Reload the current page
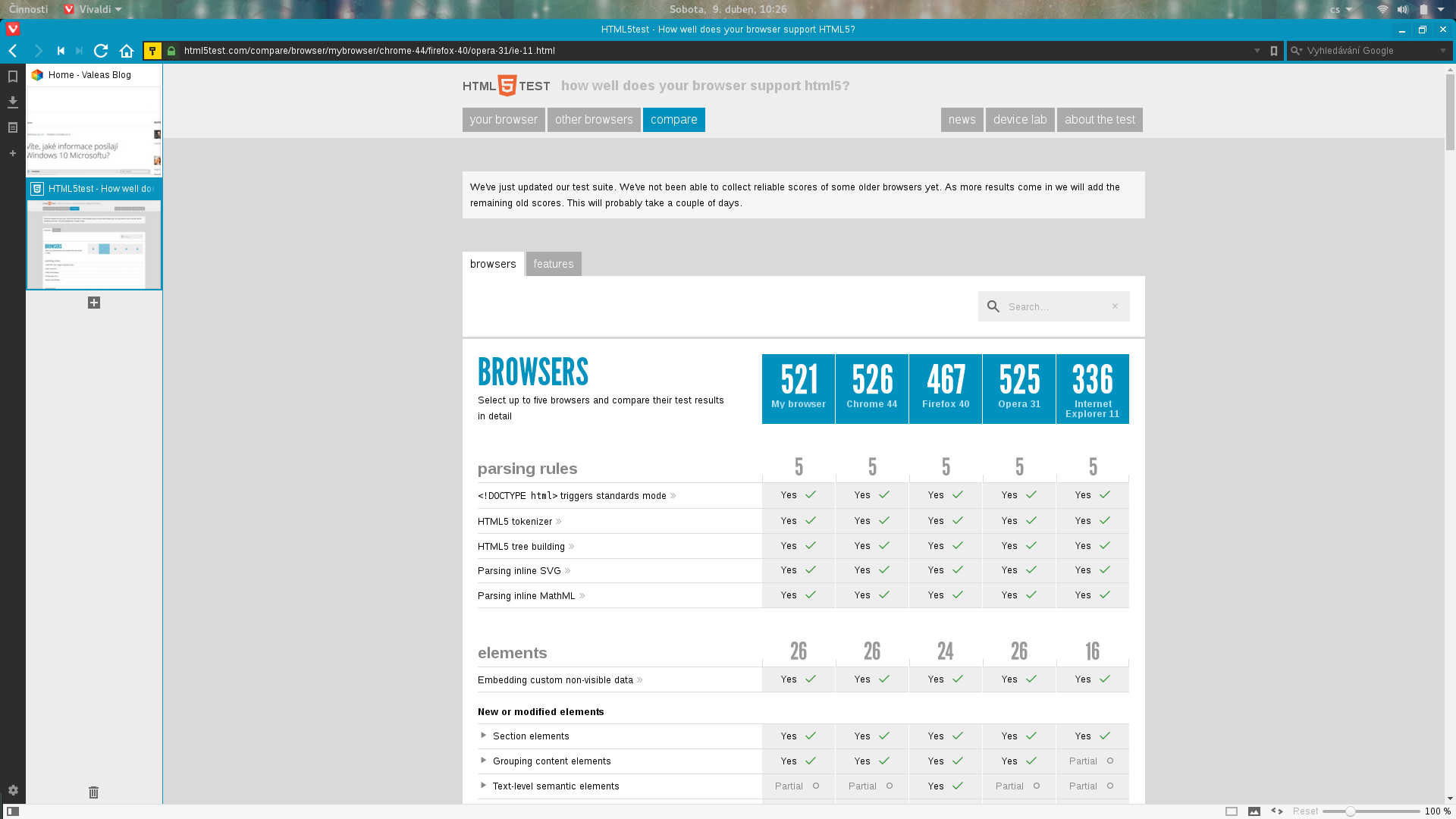 [x=101, y=51]
